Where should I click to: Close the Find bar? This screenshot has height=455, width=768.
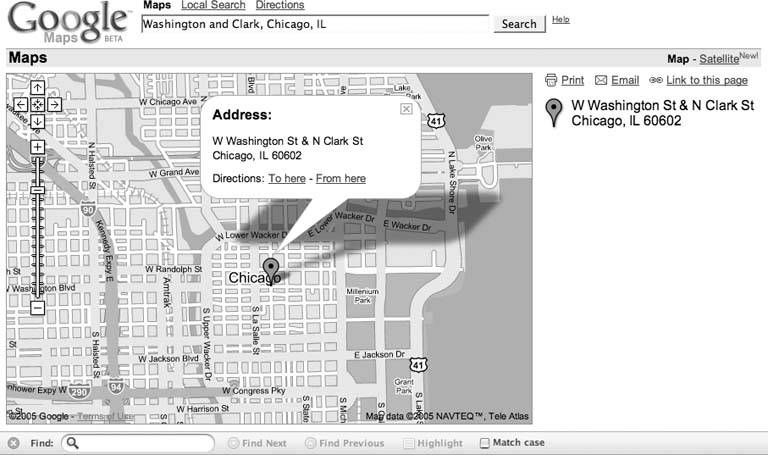pos(13,443)
